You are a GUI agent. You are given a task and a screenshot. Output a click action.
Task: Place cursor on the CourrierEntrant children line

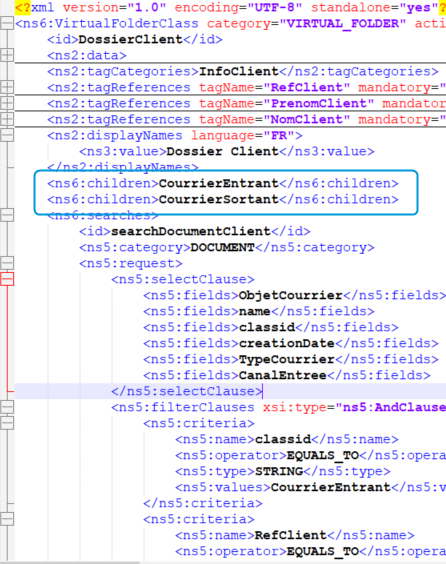pyautogui.click(x=223, y=183)
